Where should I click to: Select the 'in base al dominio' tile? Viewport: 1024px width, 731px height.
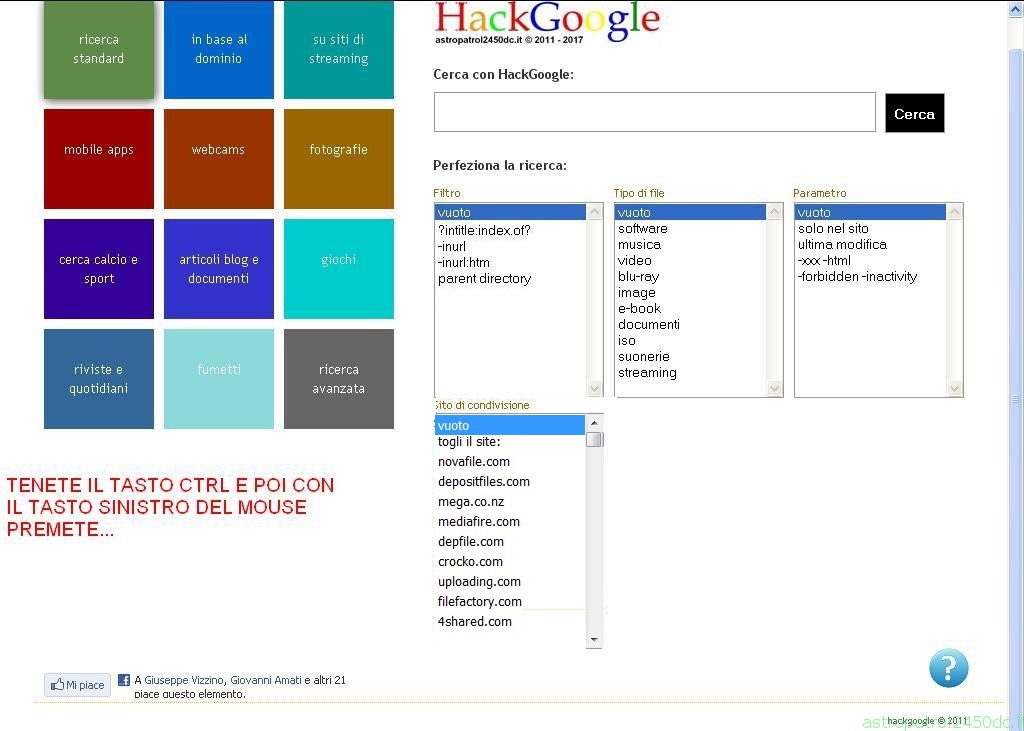(x=219, y=49)
